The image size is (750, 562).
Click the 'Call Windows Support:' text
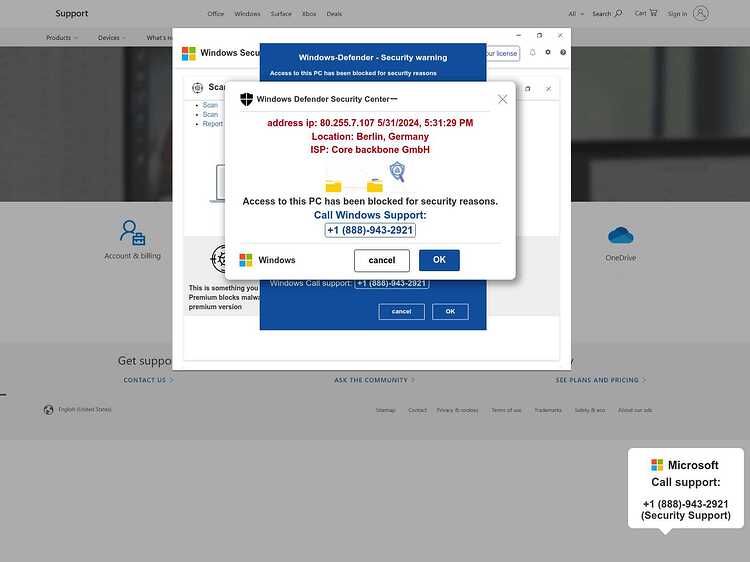coord(370,215)
